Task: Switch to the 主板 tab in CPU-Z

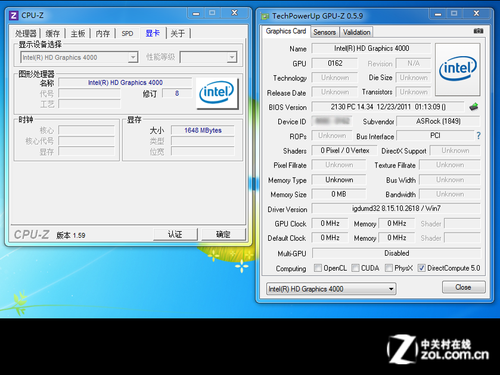Action: pyautogui.click(x=78, y=33)
